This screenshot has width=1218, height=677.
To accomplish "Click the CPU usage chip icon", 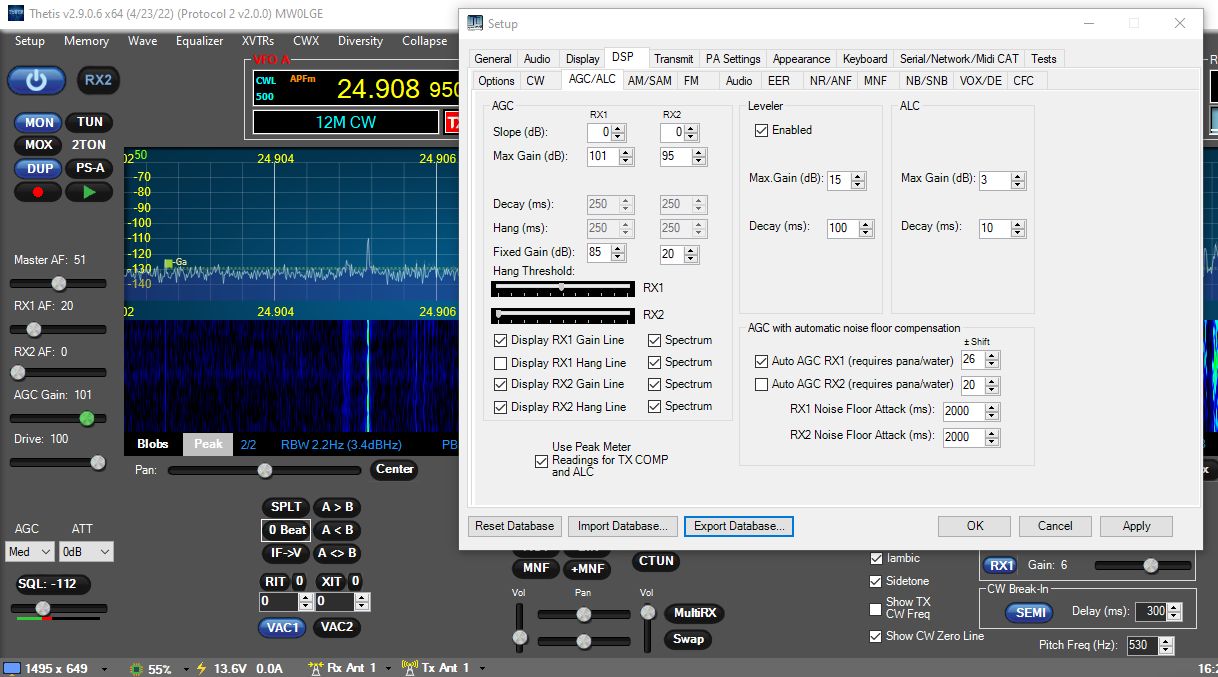I will 137,668.
